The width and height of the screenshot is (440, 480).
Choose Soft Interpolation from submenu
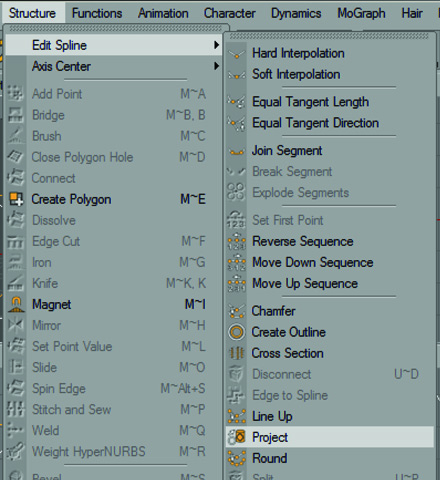coord(296,74)
